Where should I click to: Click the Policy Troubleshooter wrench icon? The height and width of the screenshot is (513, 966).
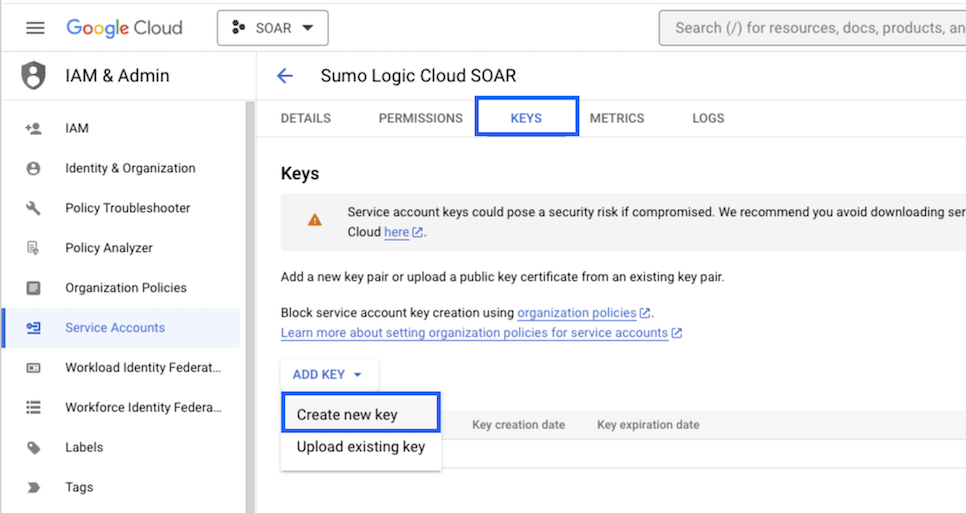point(34,208)
